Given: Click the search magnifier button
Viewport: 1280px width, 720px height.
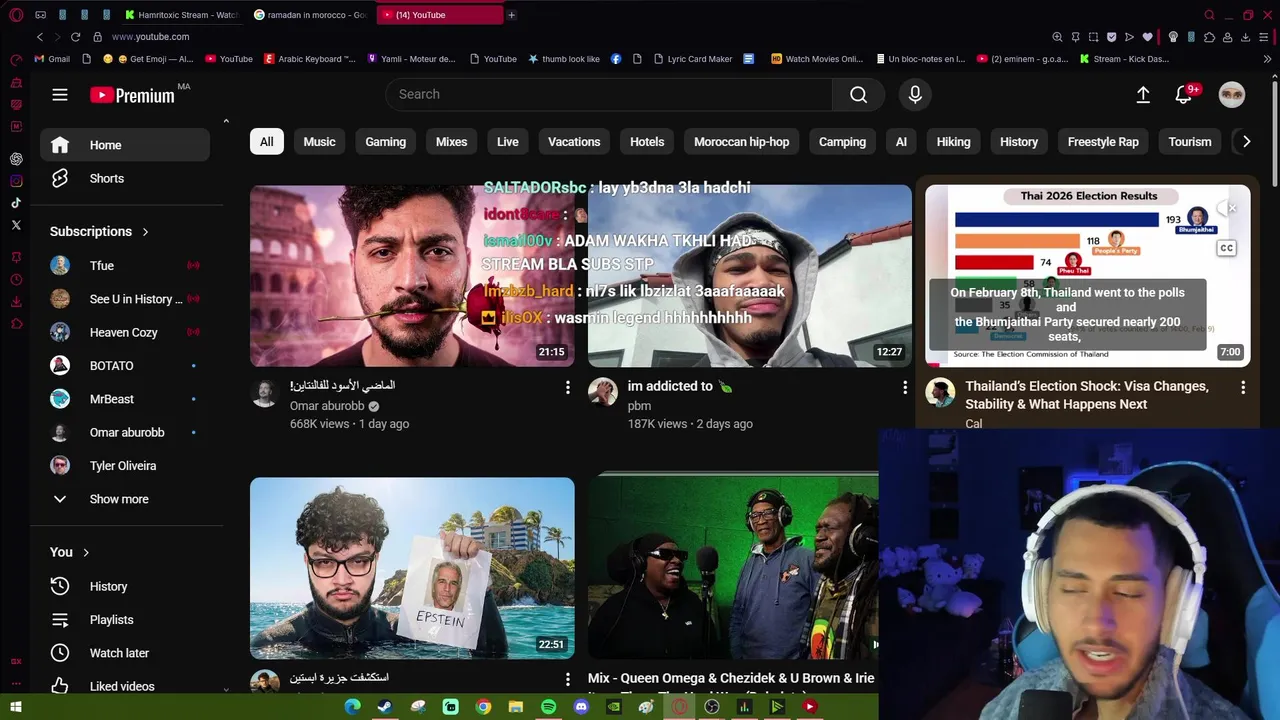Looking at the screenshot, I should pyautogui.click(x=858, y=94).
